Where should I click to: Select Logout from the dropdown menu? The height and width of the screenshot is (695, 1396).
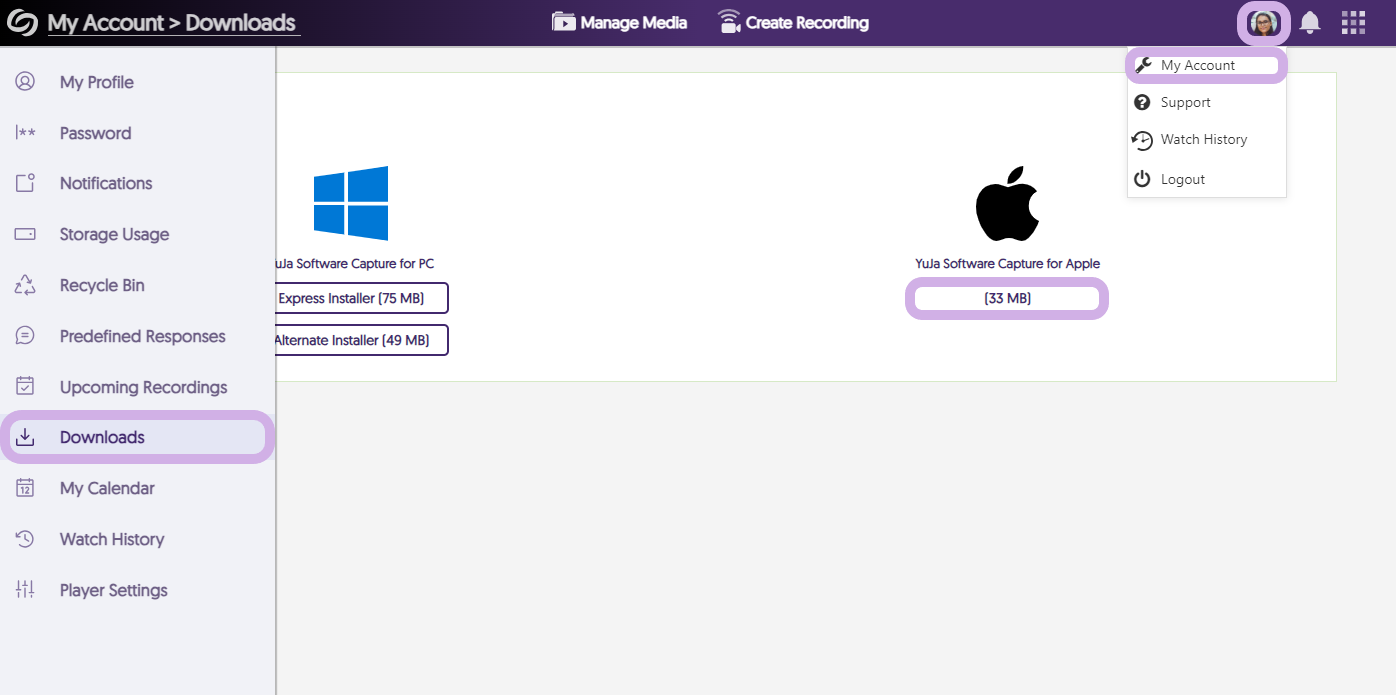(x=1206, y=179)
